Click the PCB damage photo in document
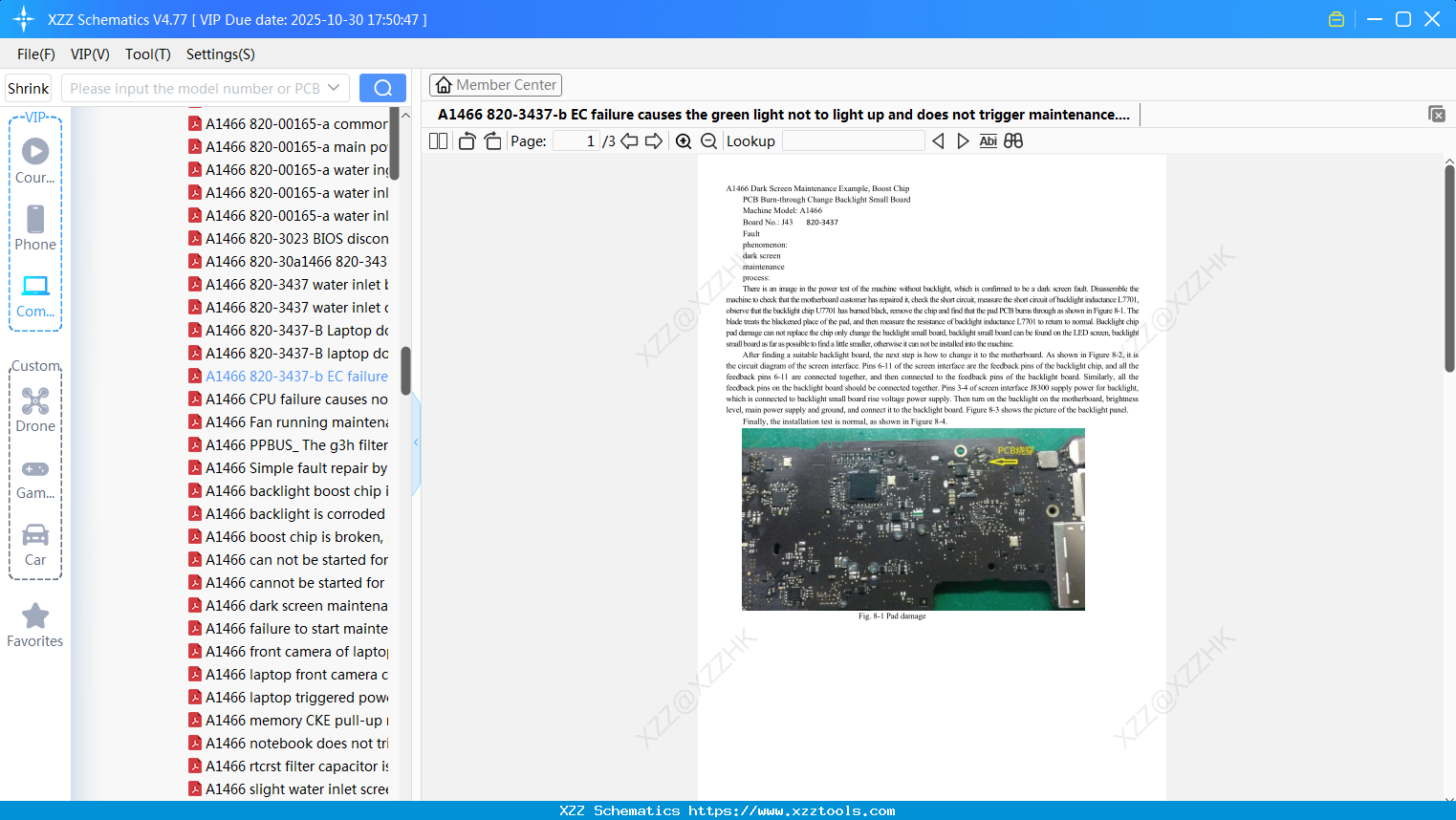This screenshot has width=1456, height=820. (x=913, y=519)
